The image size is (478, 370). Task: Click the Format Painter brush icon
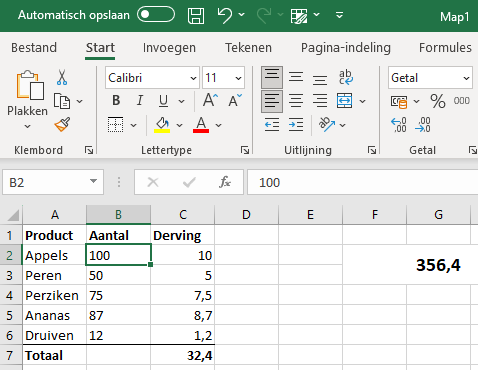[x=62, y=124]
